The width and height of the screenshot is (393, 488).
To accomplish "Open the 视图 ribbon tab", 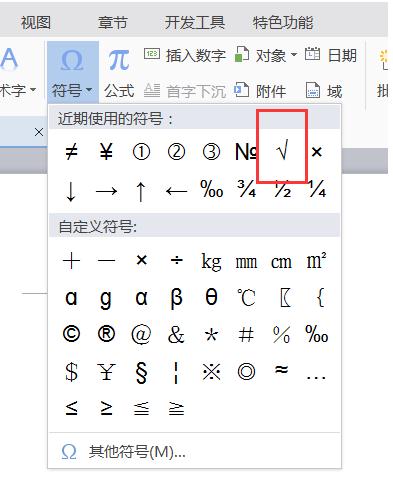I will [36, 23].
